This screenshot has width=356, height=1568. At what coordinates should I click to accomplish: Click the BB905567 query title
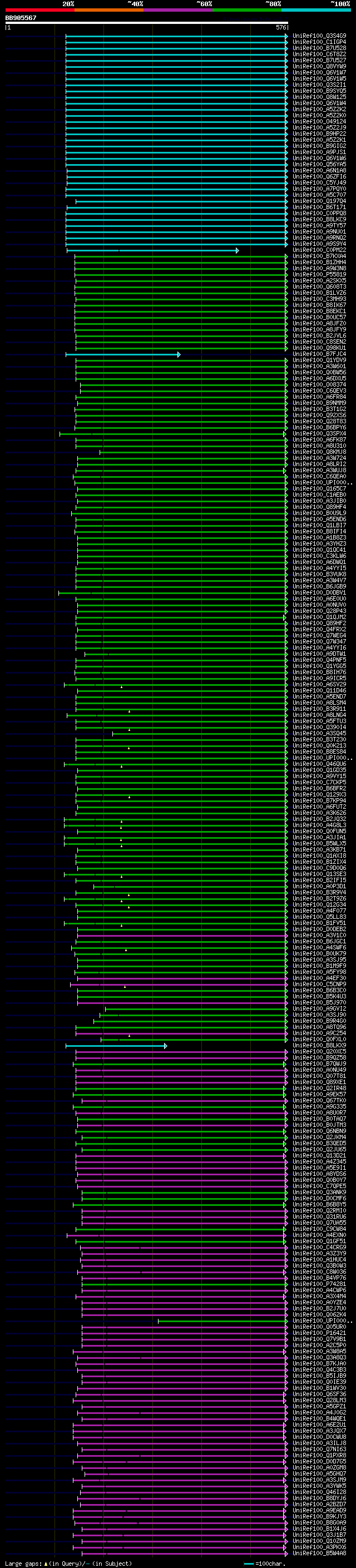pyautogui.click(x=21, y=18)
